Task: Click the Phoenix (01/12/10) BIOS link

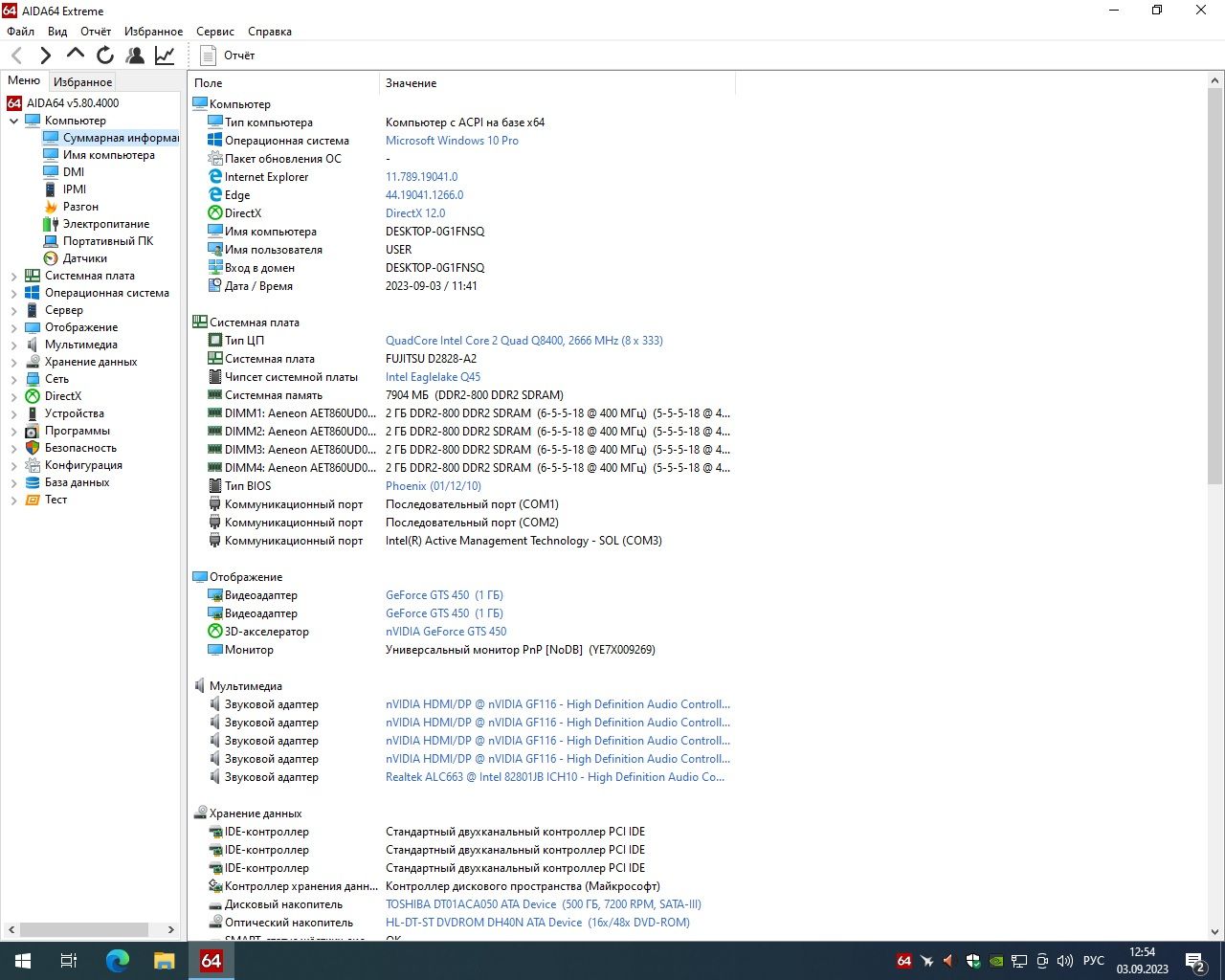Action: 434,486
